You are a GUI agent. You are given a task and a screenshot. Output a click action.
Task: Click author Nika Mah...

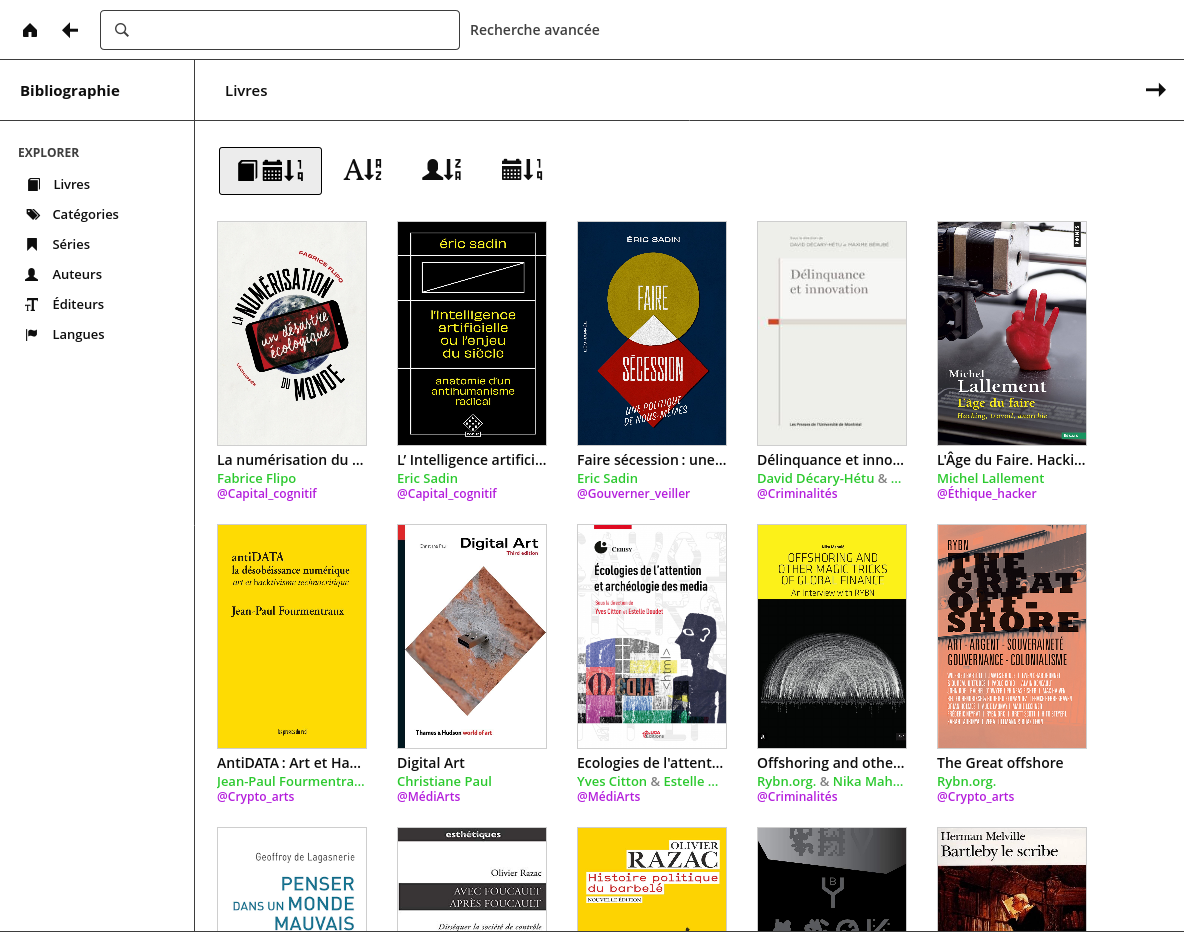point(868,781)
